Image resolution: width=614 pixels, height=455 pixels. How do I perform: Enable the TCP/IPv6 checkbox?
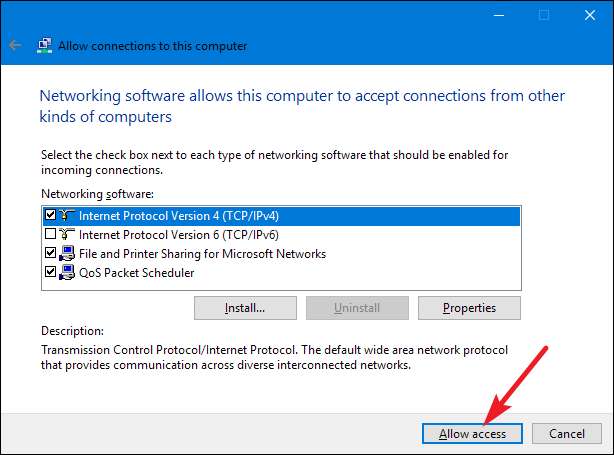pos(51,234)
